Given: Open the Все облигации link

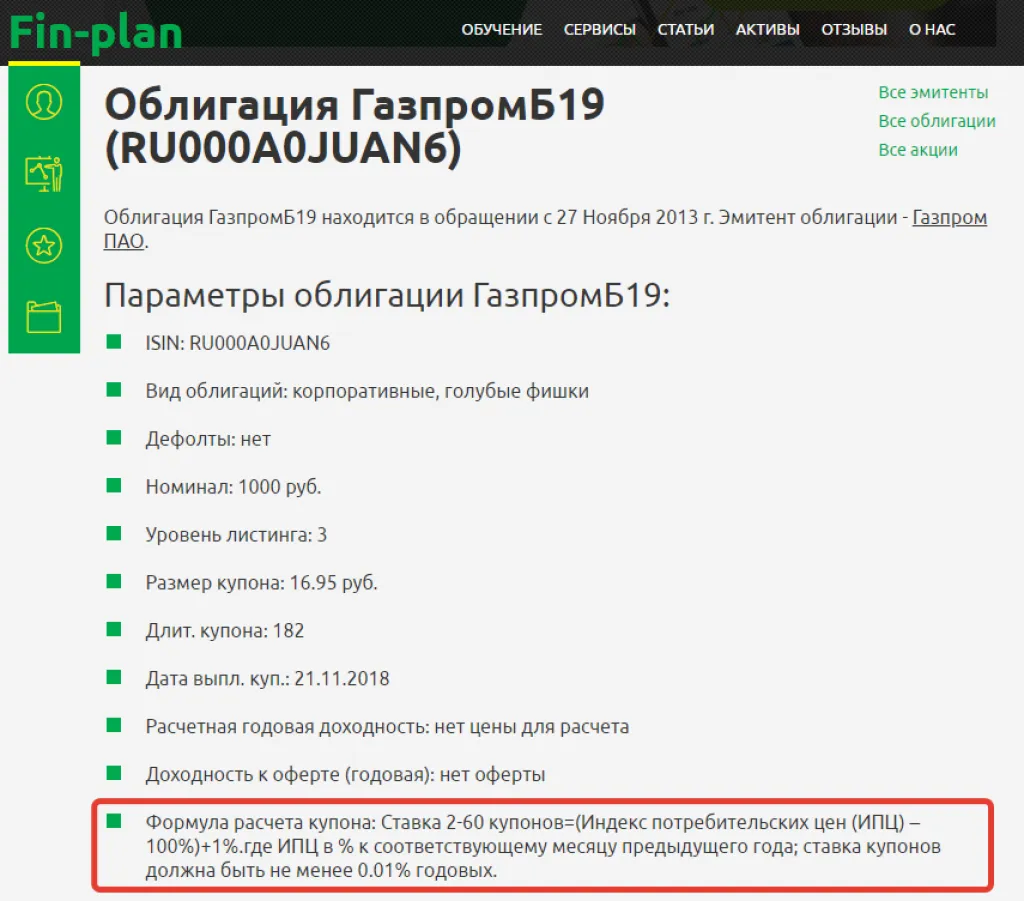Looking at the screenshot, I should 936,120.
